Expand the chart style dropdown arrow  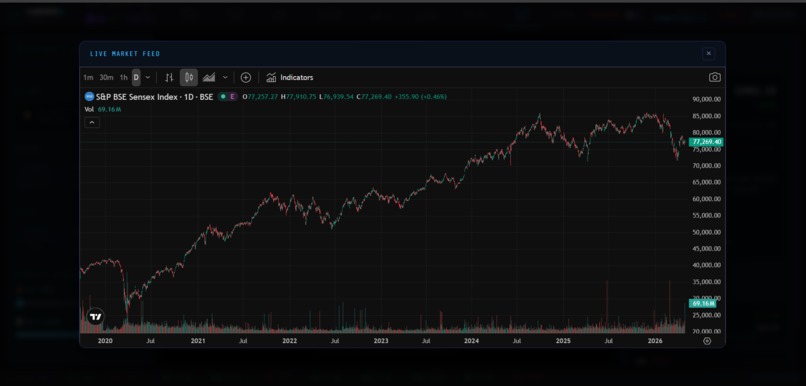point(225,78)
